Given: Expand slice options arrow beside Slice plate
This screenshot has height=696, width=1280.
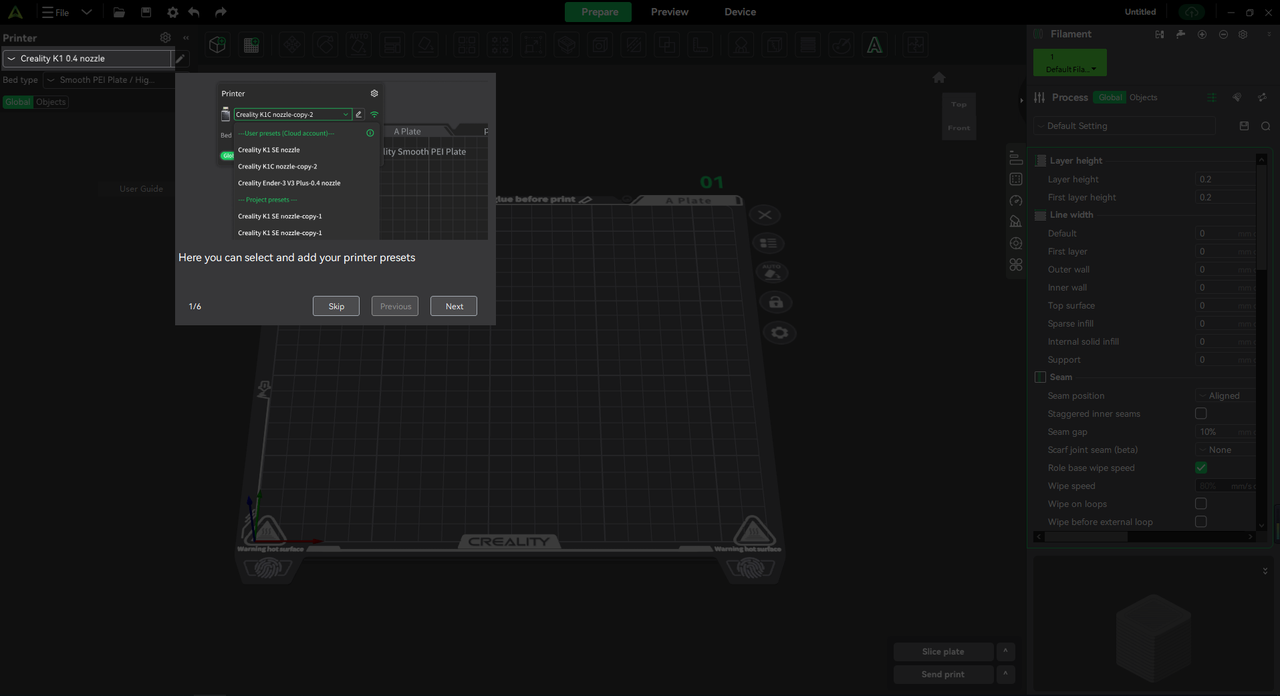Looking at the screenshot, I should coord(1005,651).
